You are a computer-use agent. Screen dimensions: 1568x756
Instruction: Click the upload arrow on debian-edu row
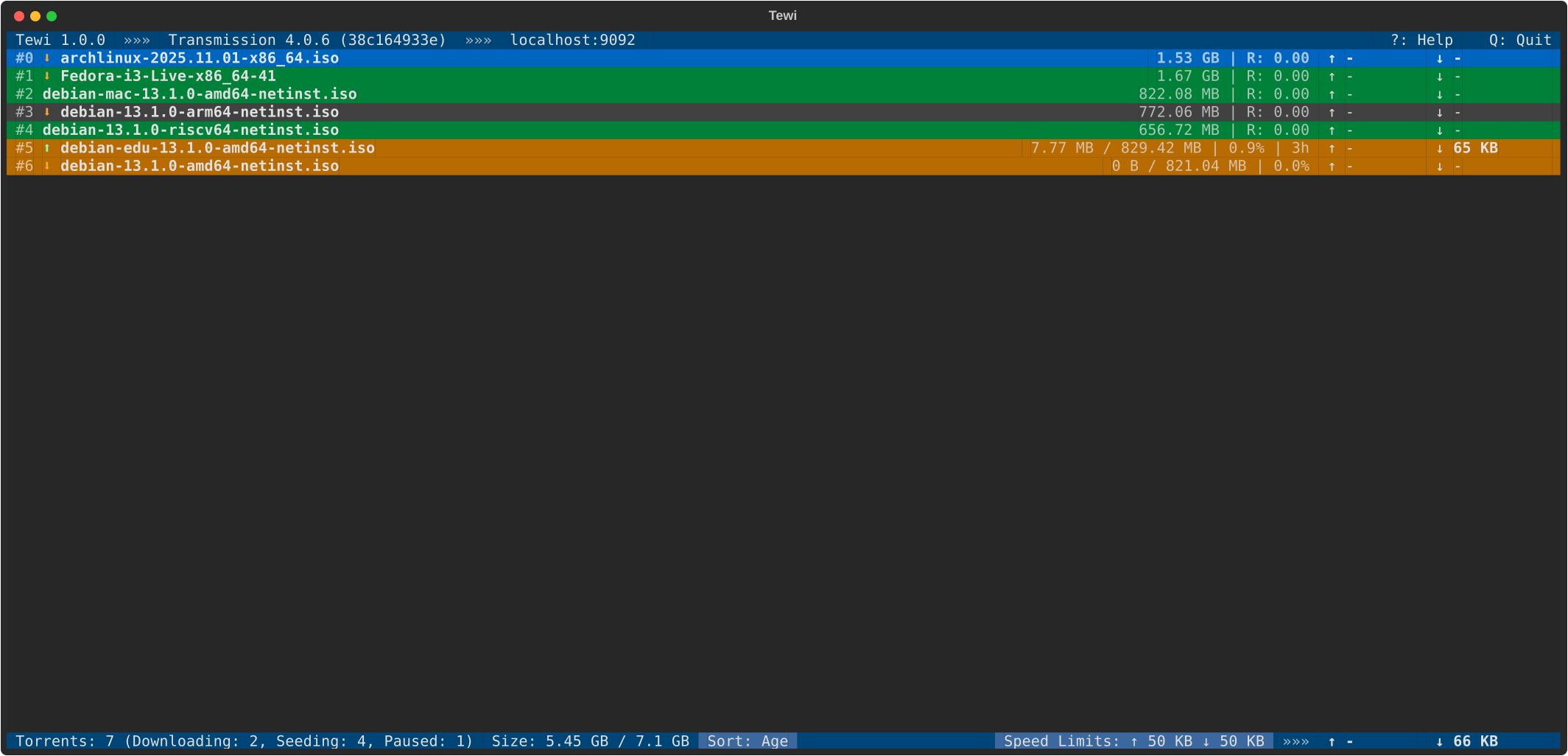tap(1332, 148)
